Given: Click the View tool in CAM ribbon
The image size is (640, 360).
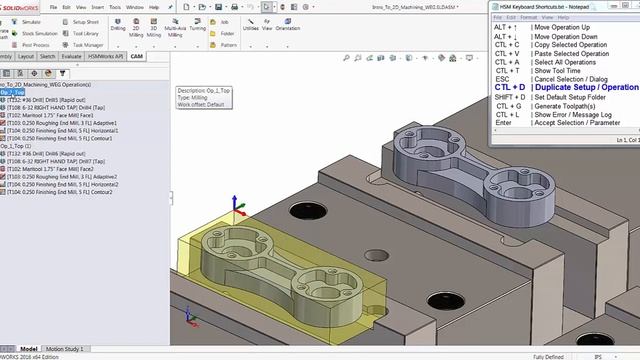Looking at the screenshot, I should pos(267,24).
